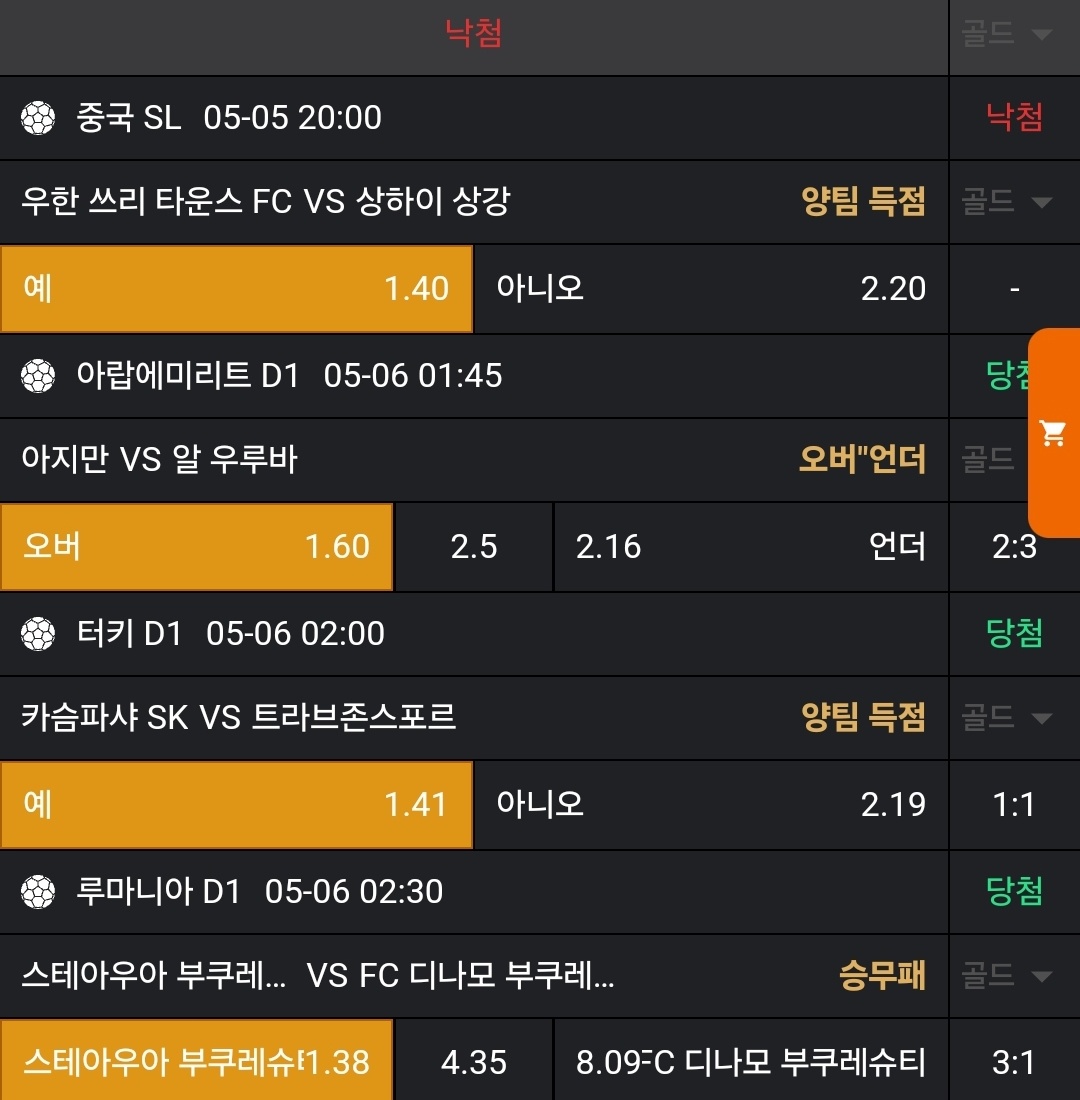Pick 아니오 at 2.19 odds
The width and height of the screenshot is (1080, 1100).
click(x=710, y=805)
